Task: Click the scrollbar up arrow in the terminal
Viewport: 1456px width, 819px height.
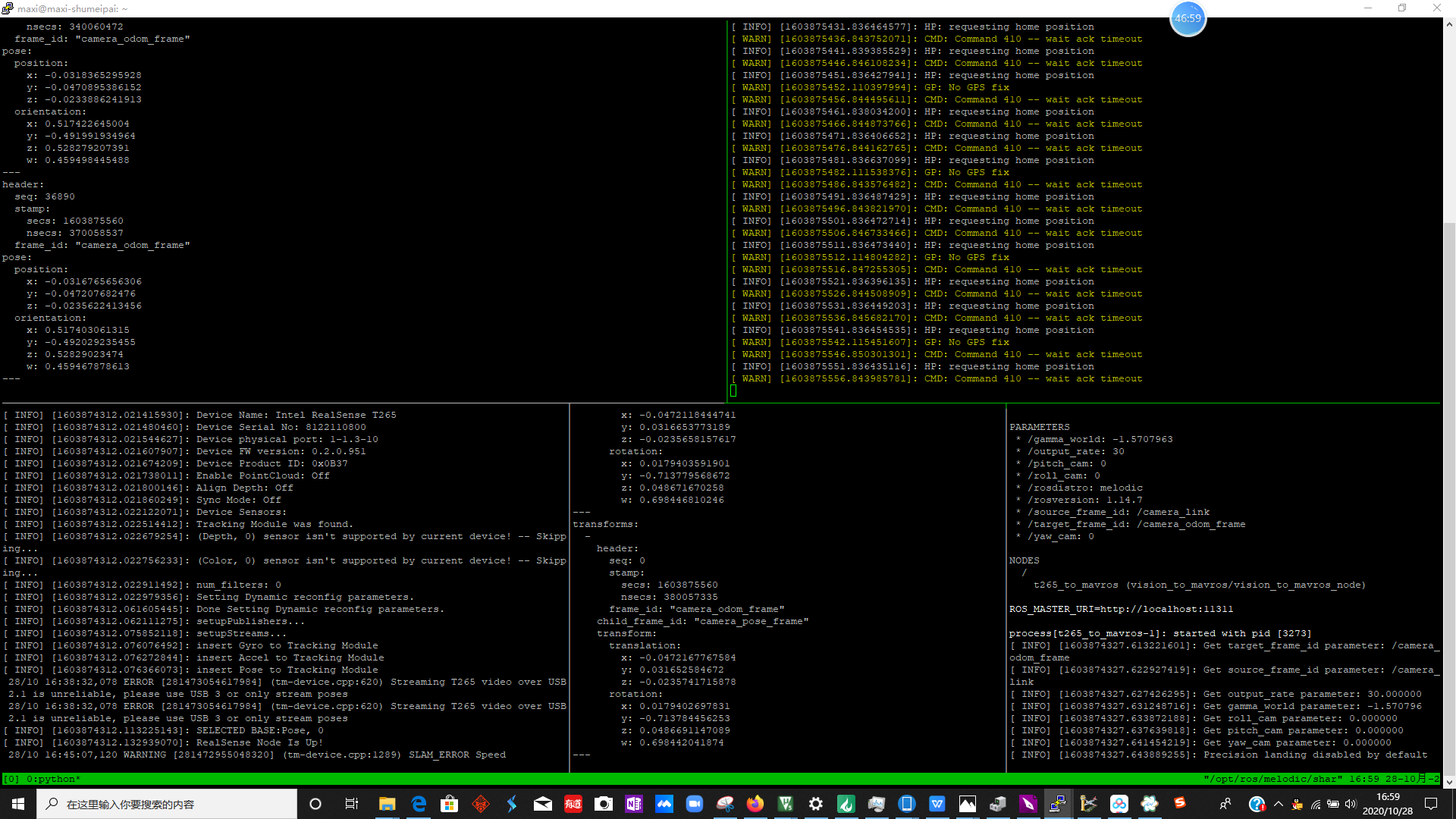Action: (1449, 24)
